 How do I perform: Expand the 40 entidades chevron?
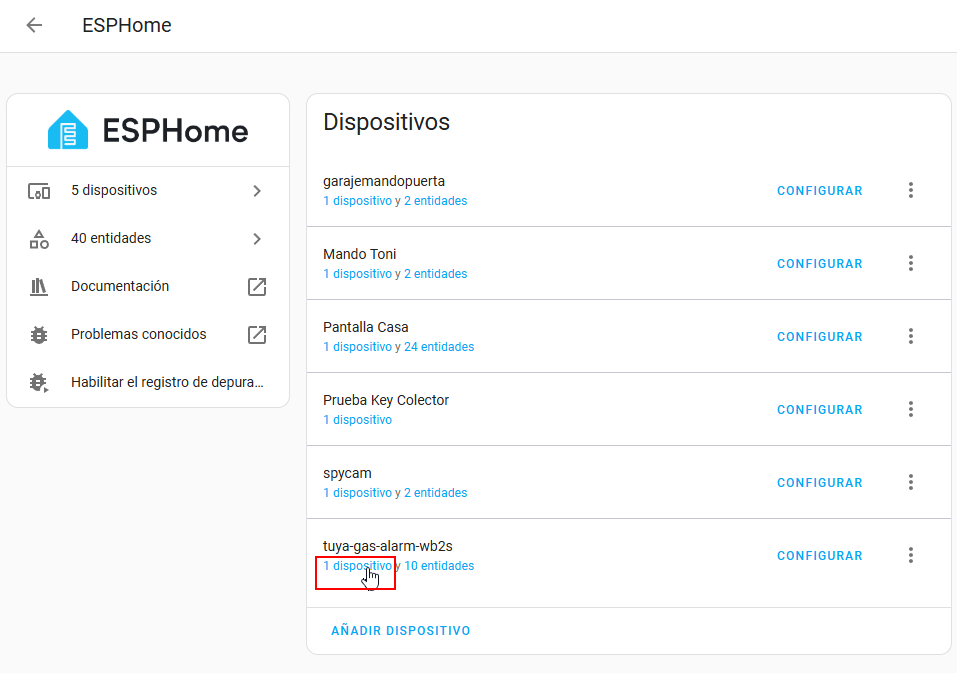click(257, 239)
